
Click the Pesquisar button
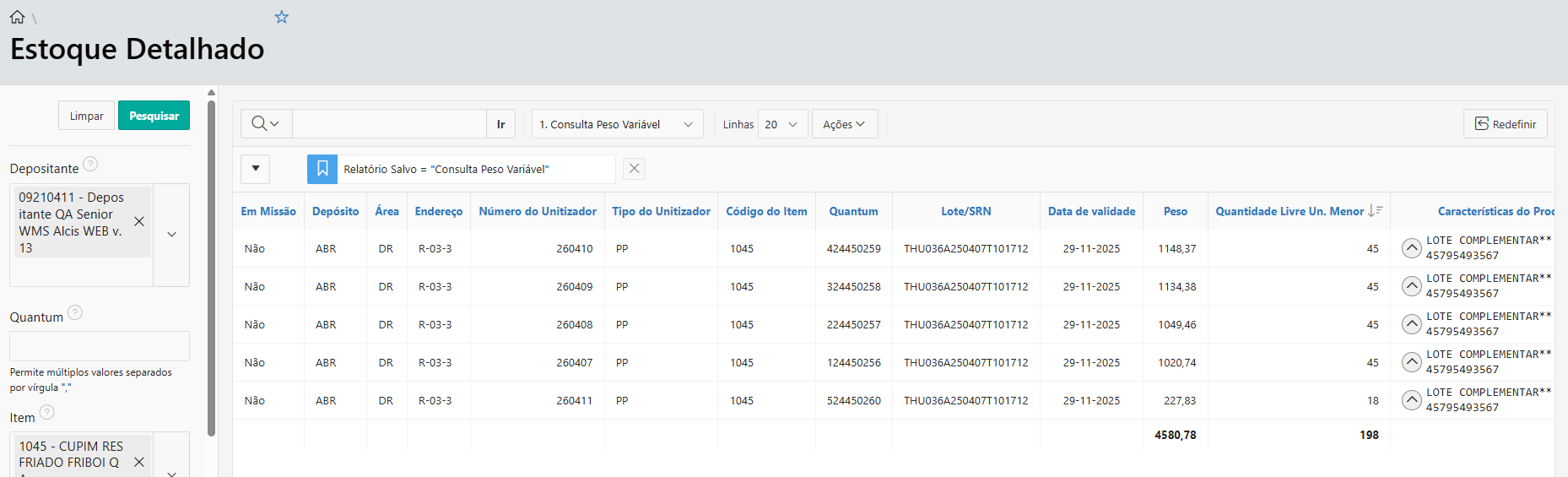[154, 116]
